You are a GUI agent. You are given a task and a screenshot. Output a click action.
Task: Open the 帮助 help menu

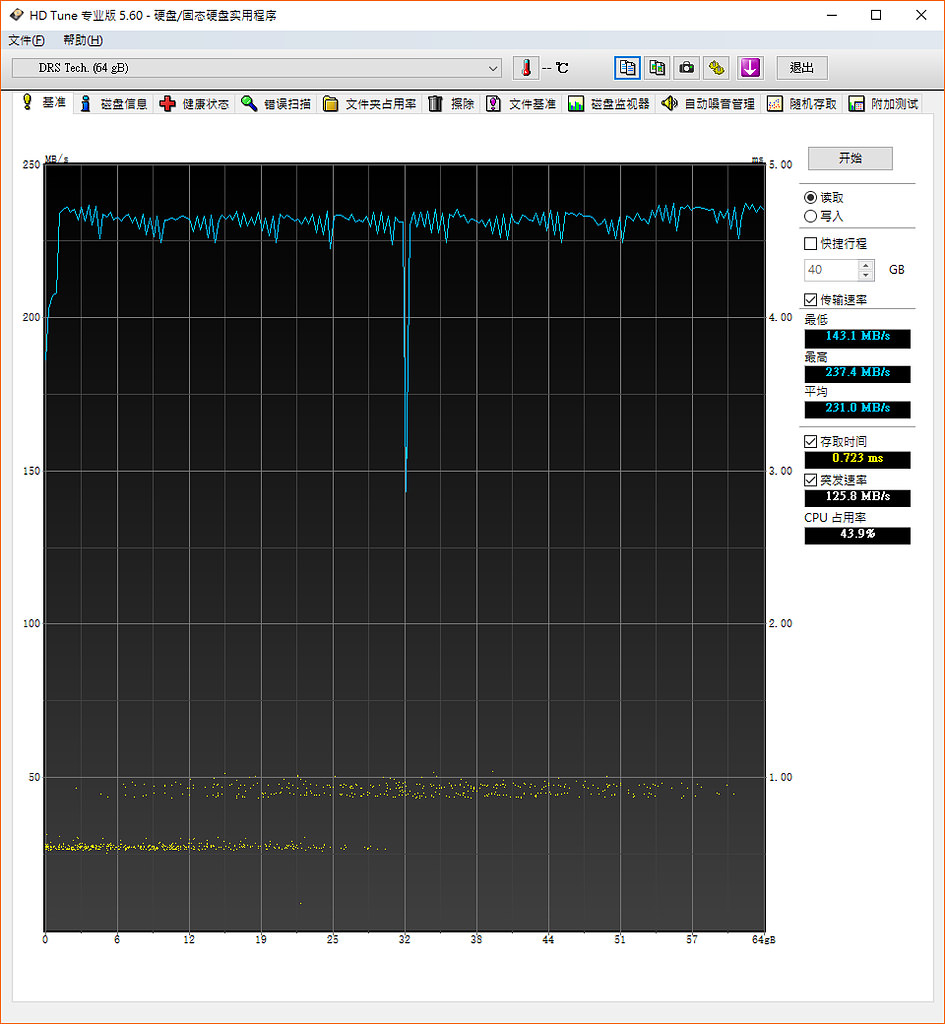coord(83,40)
